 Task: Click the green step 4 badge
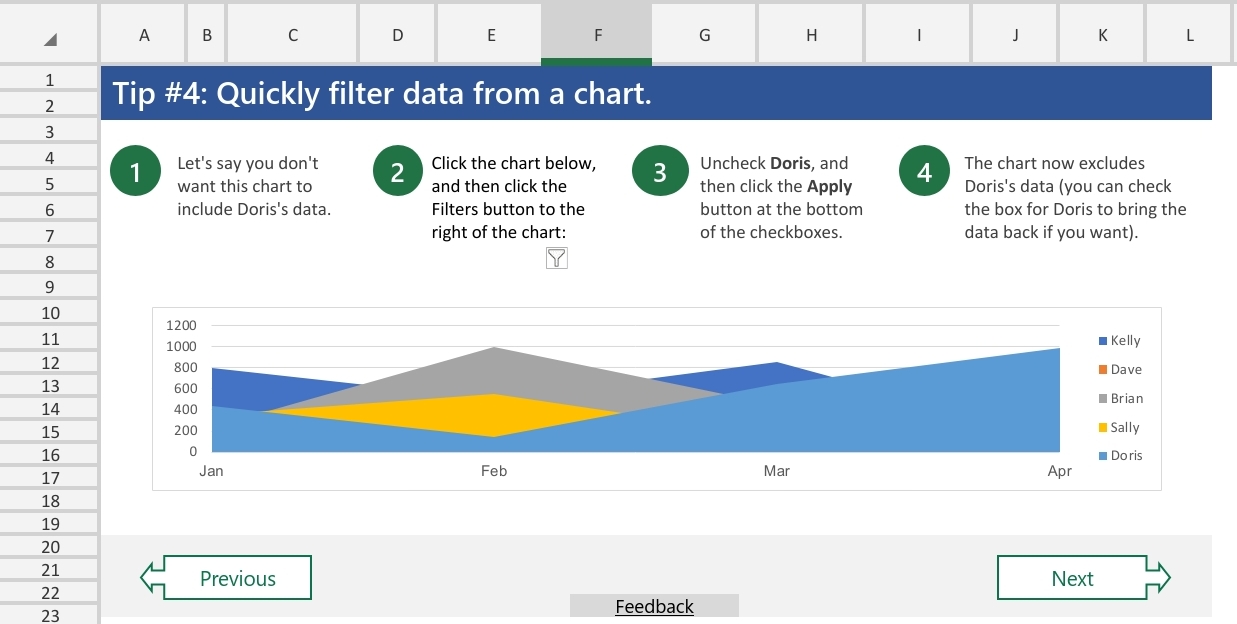[x=923, y=170]
